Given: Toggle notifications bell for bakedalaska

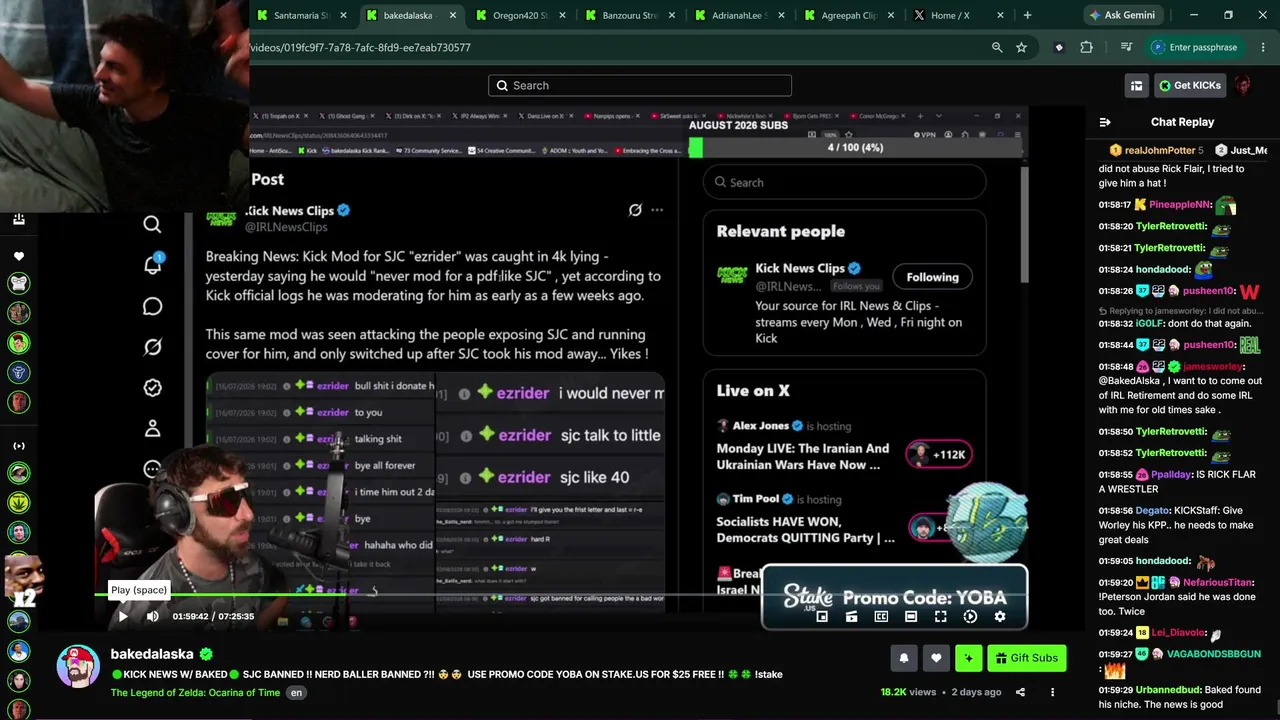Looking at the screenshot, I should tap(904, 658).
